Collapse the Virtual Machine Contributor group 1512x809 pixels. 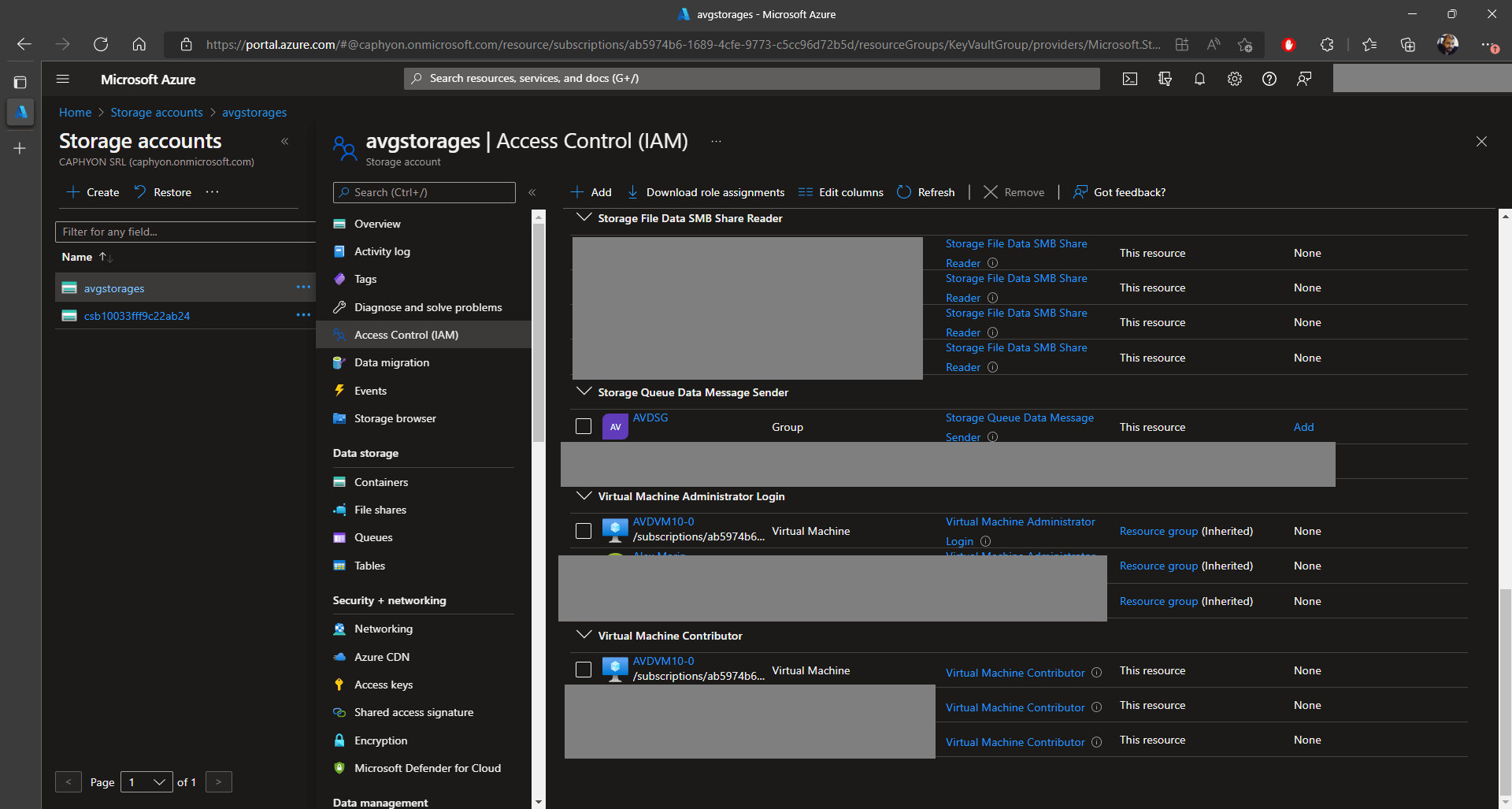[584, 635]
